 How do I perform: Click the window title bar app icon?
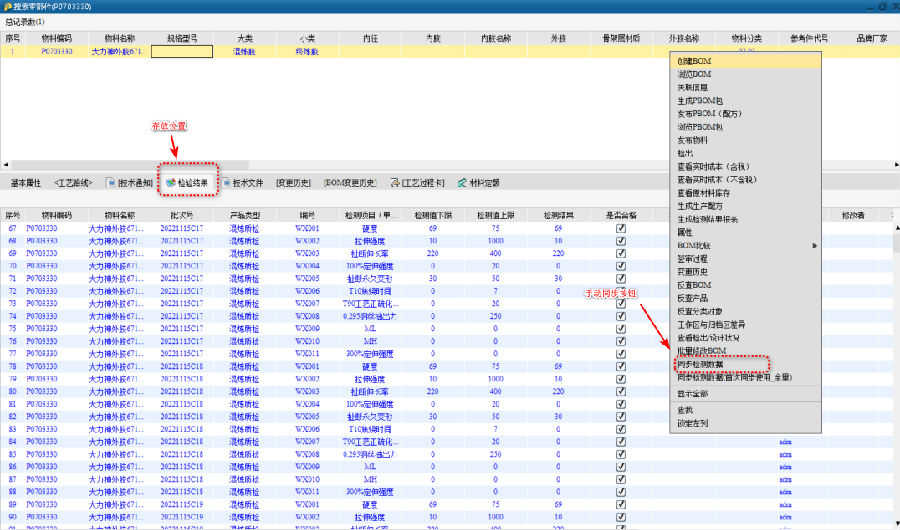click(x=6, y=6)
